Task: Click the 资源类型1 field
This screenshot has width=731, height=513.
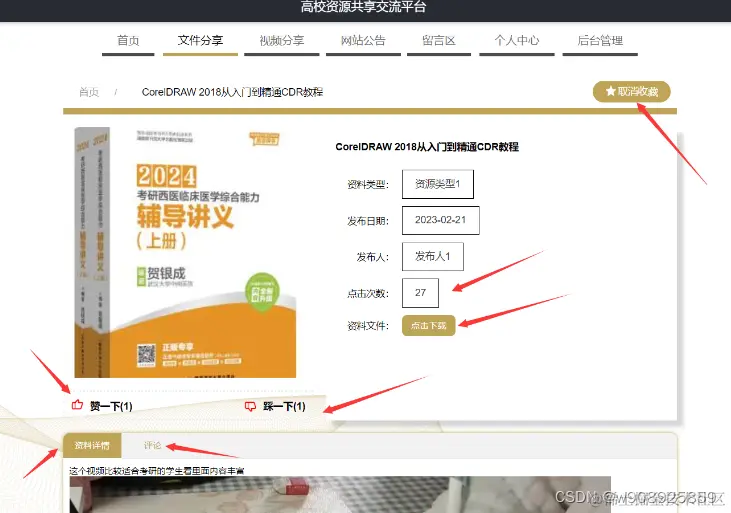Action: (438, 184)
